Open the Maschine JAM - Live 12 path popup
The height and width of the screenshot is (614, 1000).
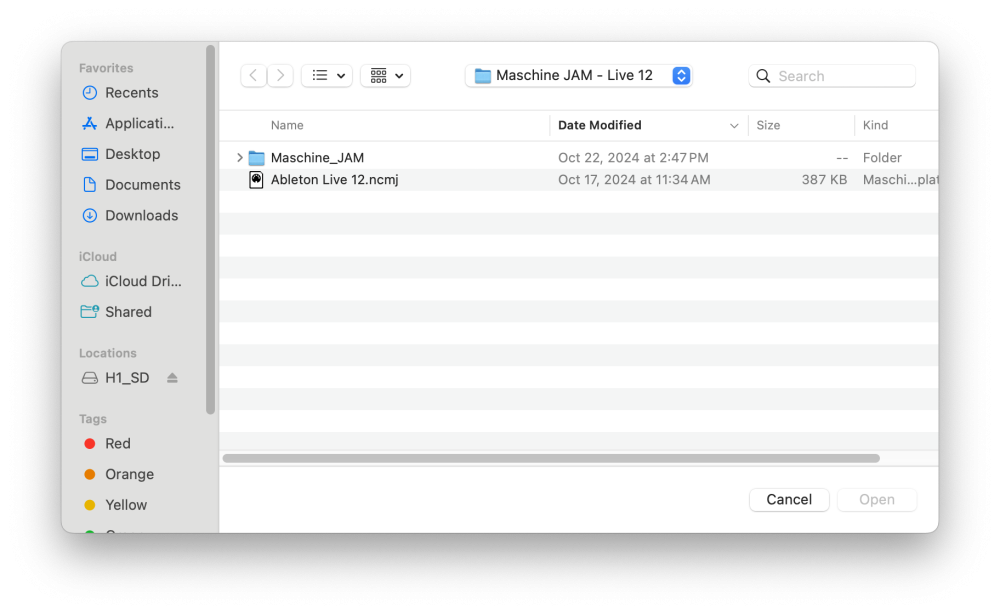pyautogui.click(x=579, y=76)
